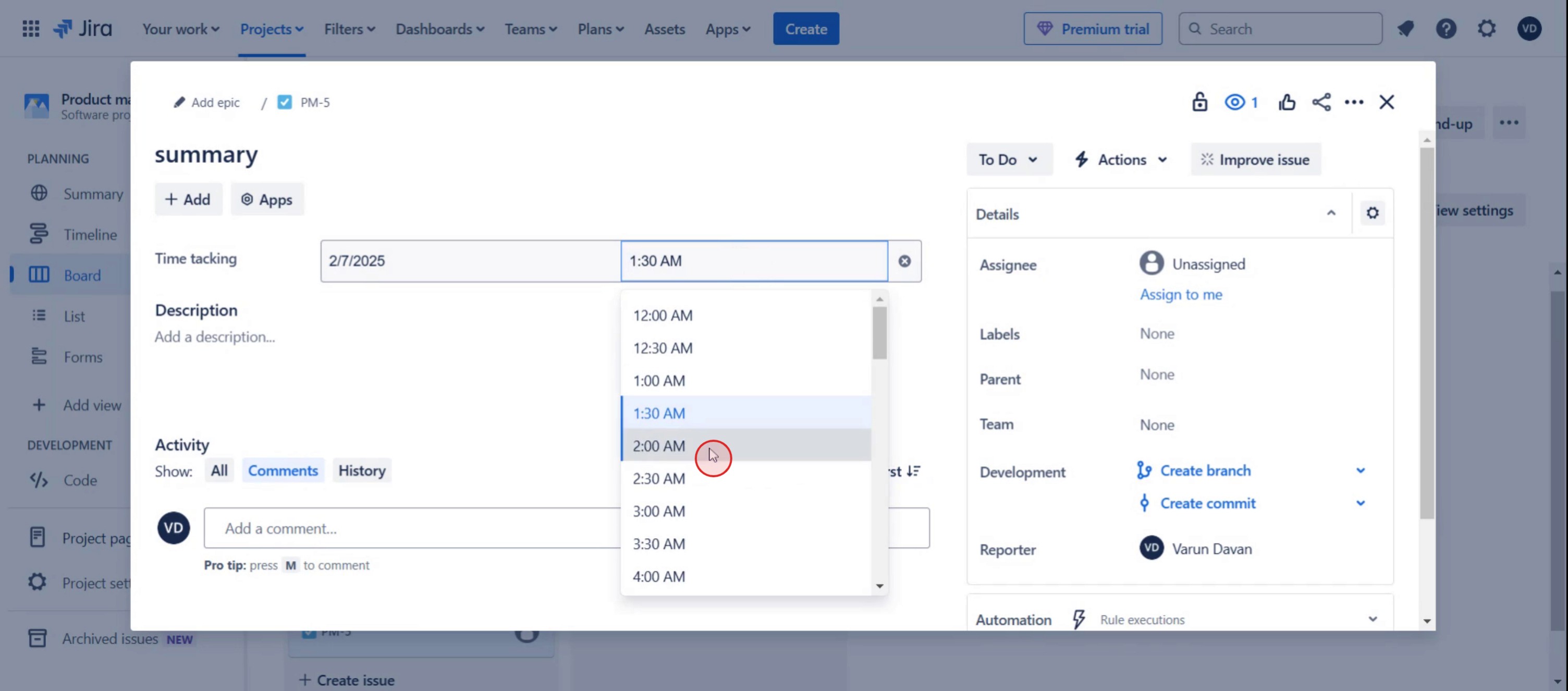The width and height of the screenshot is (1568, 691).
Task: Click the thumbs-up vote icon
Action: point(1286,102)
